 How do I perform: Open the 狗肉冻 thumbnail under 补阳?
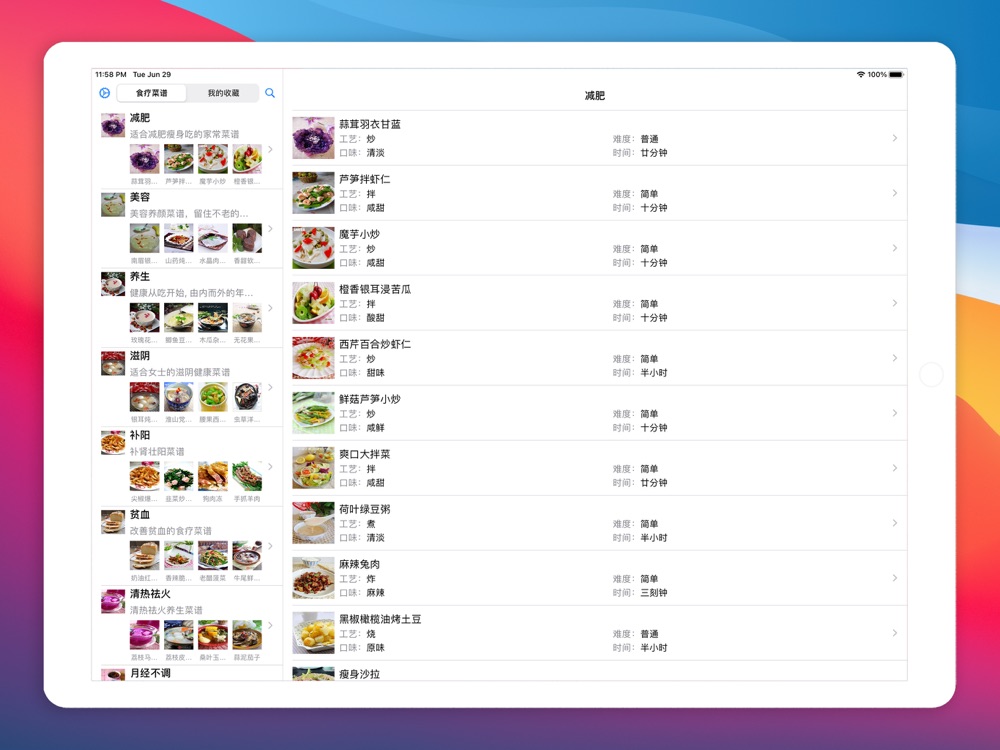pos(213,476)
